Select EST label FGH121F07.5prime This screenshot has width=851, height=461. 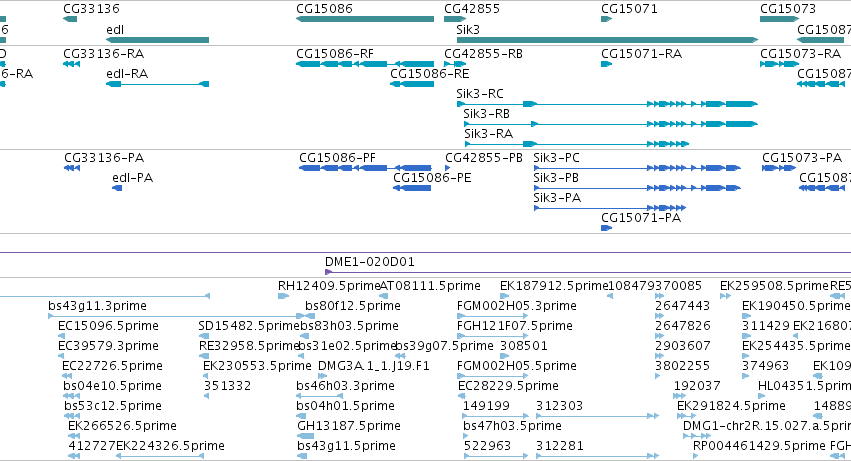click(515, 326)
